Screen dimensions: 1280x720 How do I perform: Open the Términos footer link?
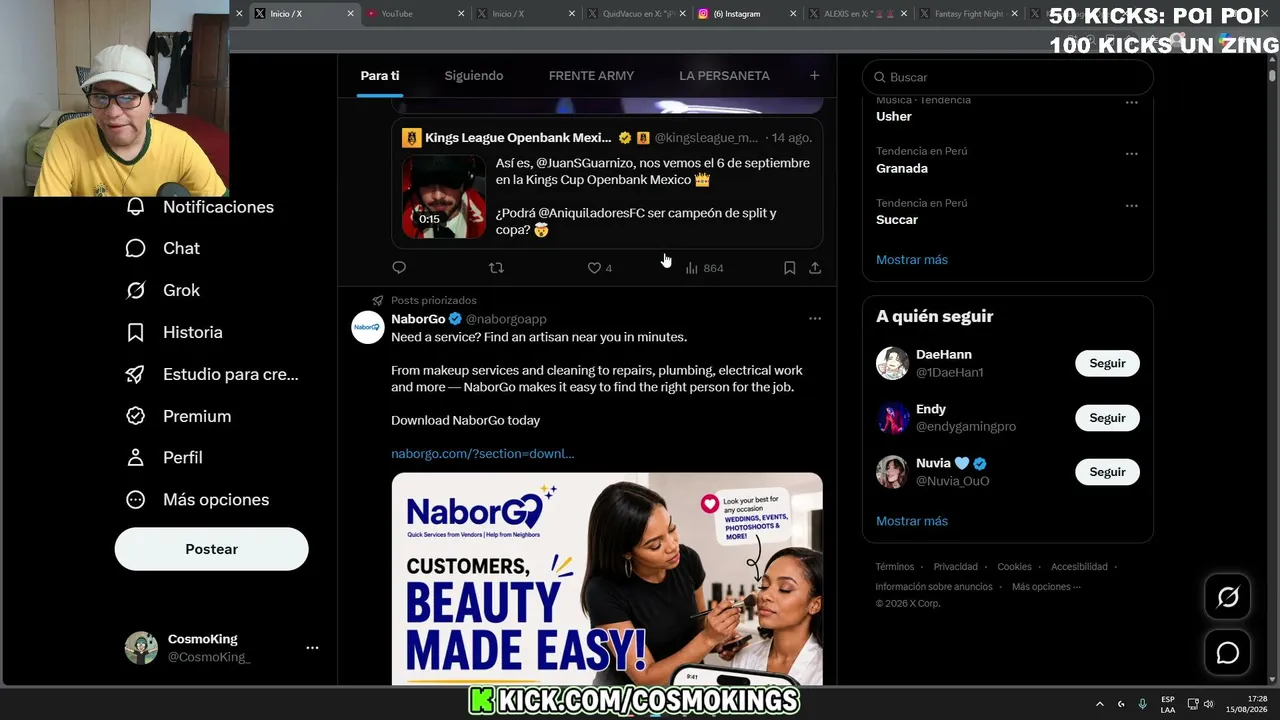coord(895,567)
